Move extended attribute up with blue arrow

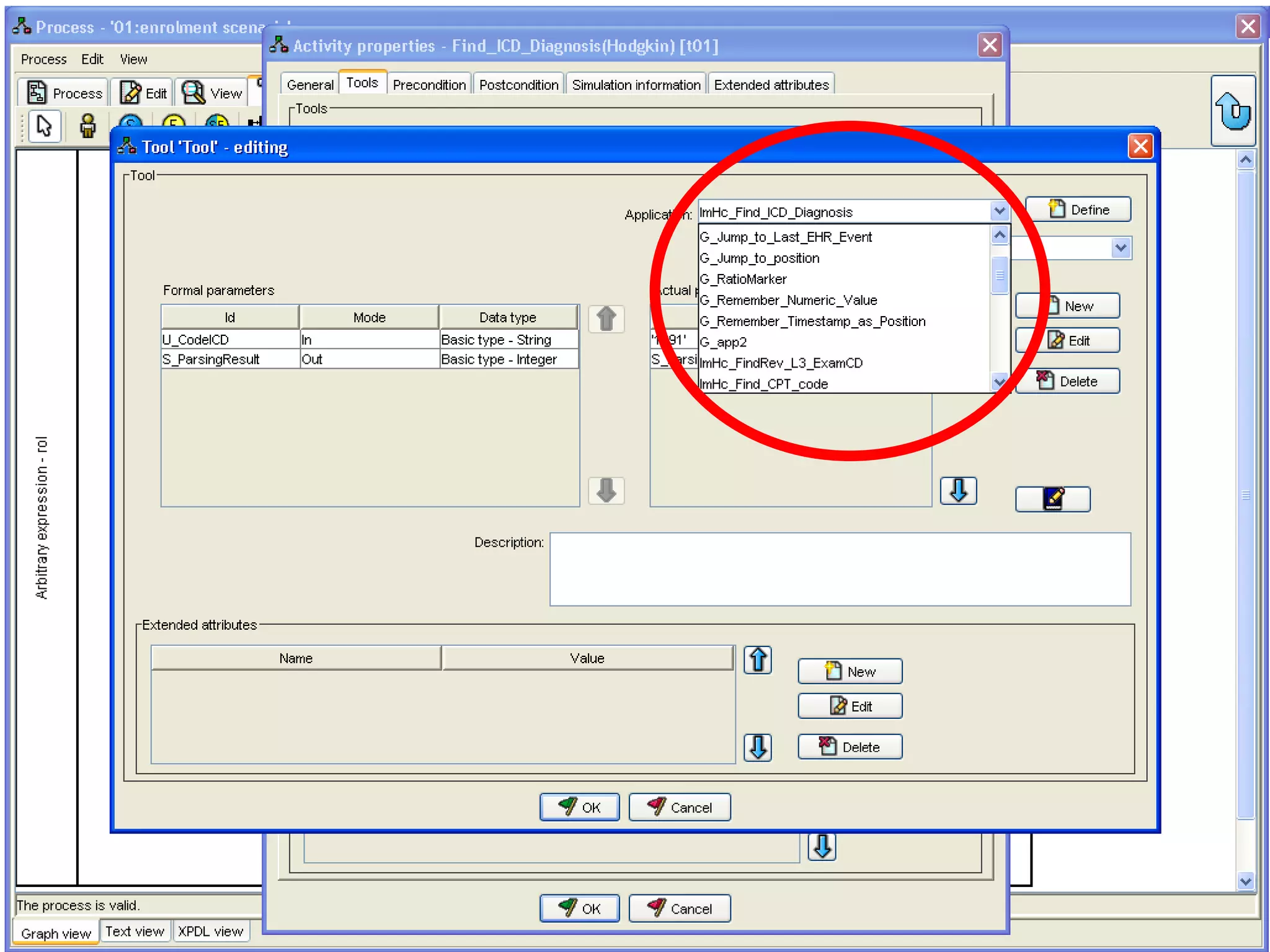pyautogui.click(x=758, y=660)
